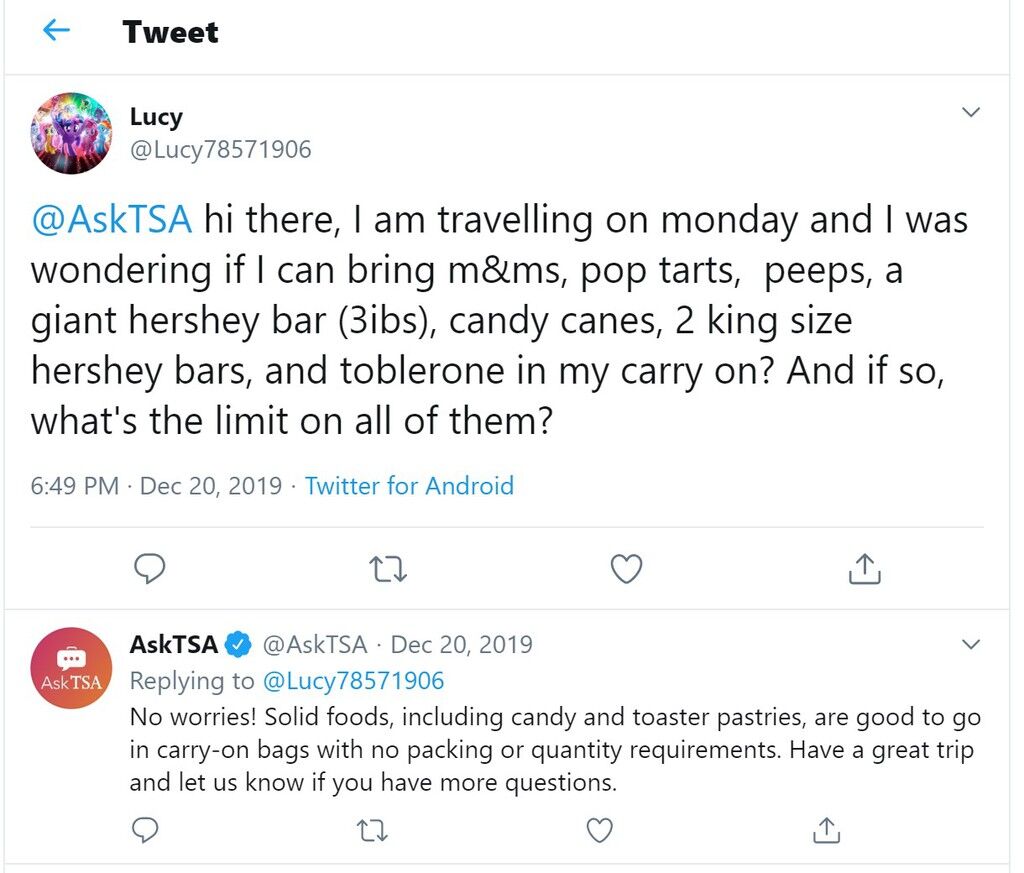View the 6:49 PM Dec 20, 2019 timestamp
Image resolution: width=1024 pixels, height=873 pixels.
[156, 486]
